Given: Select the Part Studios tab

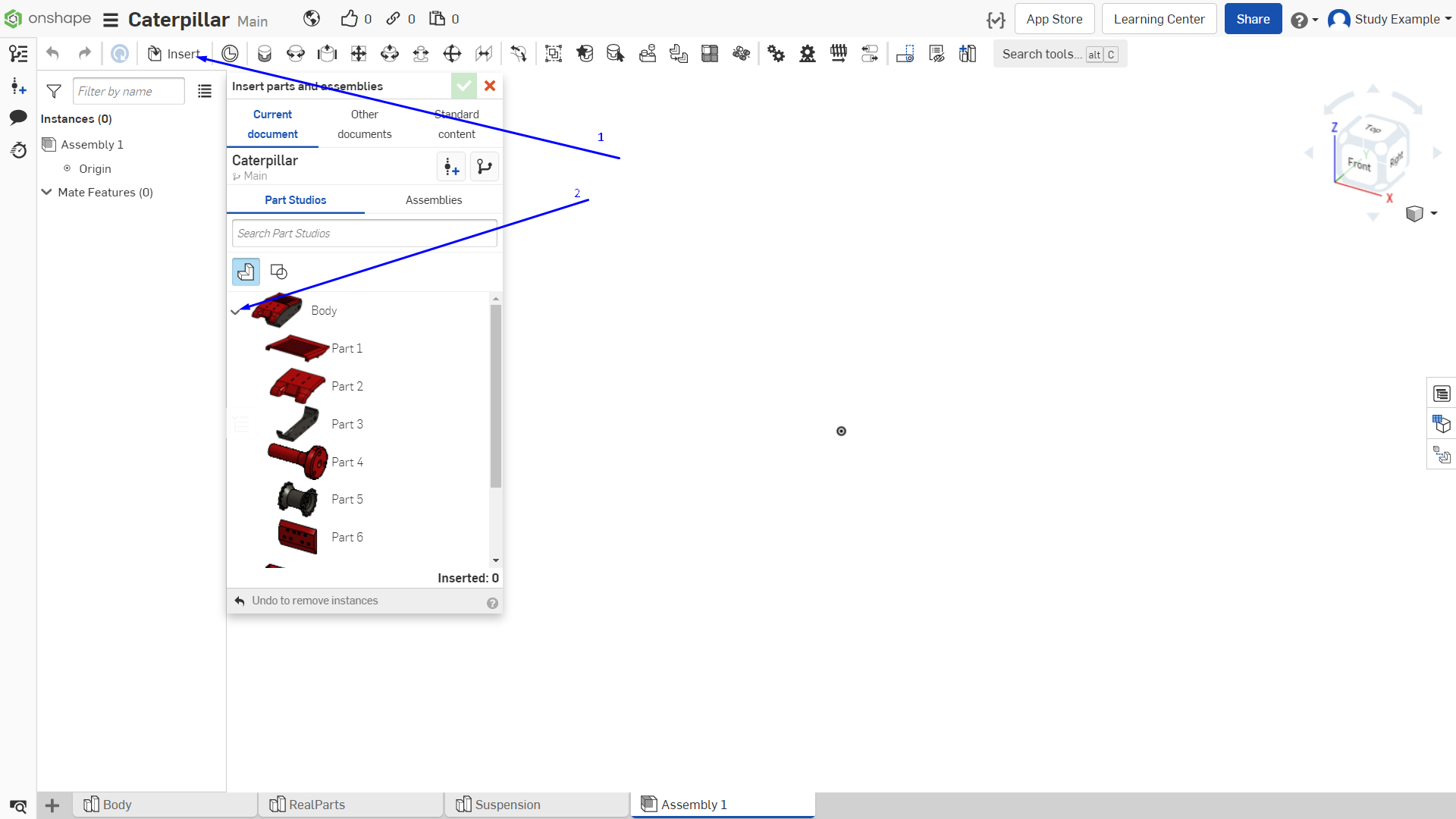Looking at the screenshot, I should [296, 200].
